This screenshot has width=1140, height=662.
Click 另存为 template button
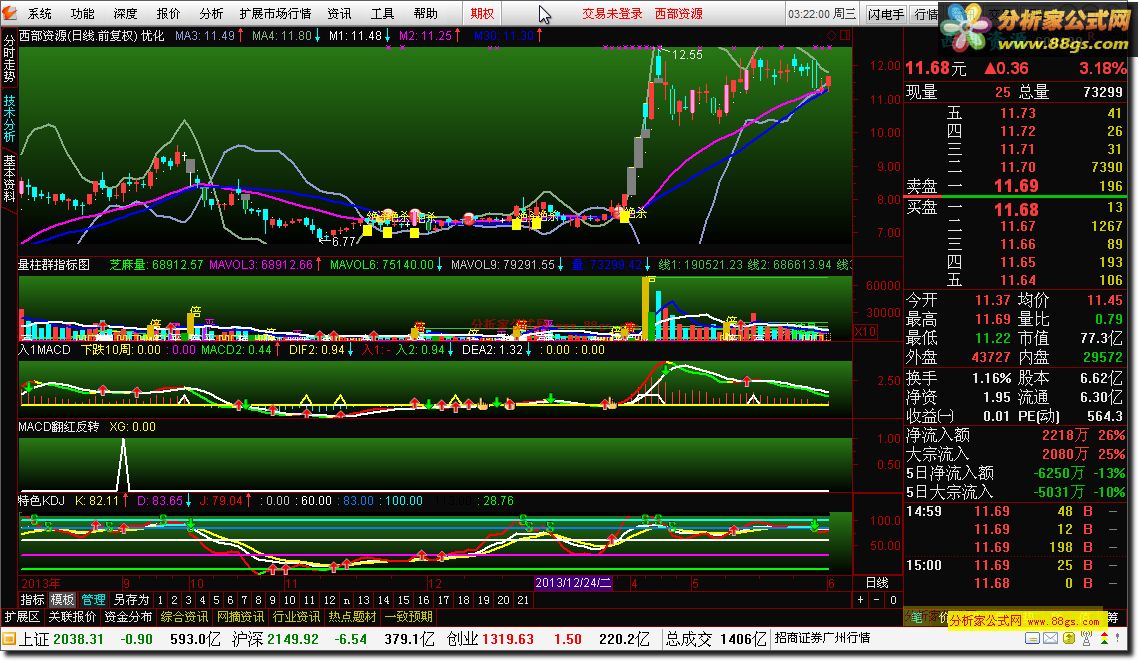[x=131, y=600]
